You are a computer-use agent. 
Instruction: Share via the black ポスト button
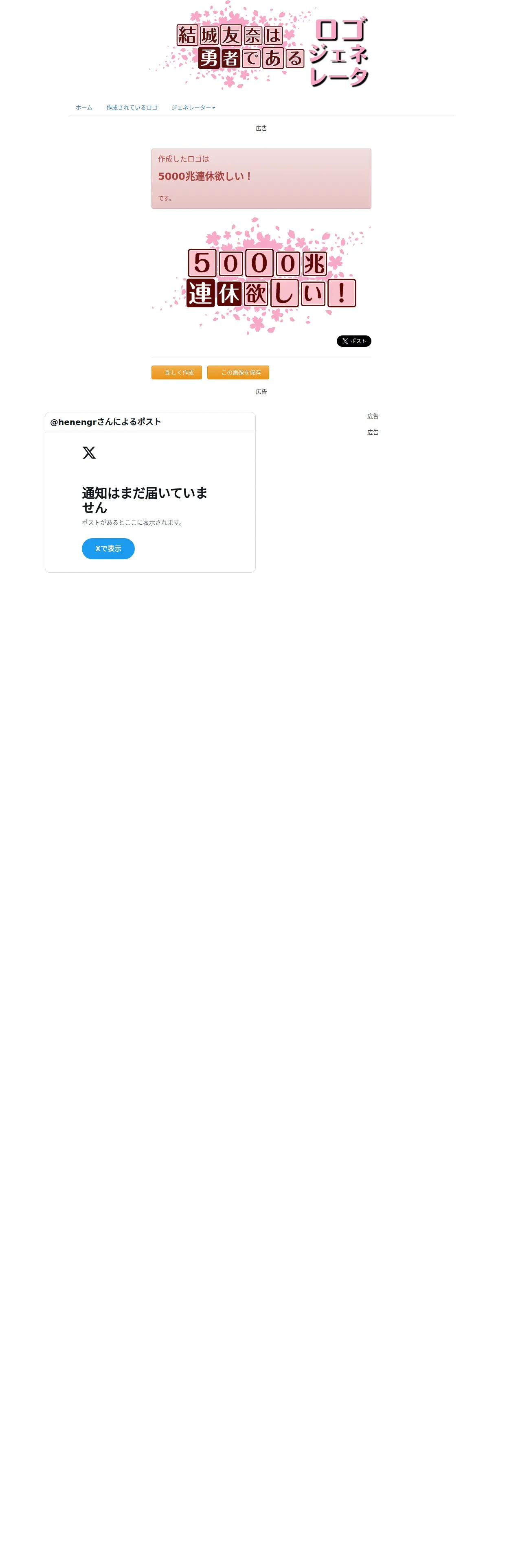353,341
